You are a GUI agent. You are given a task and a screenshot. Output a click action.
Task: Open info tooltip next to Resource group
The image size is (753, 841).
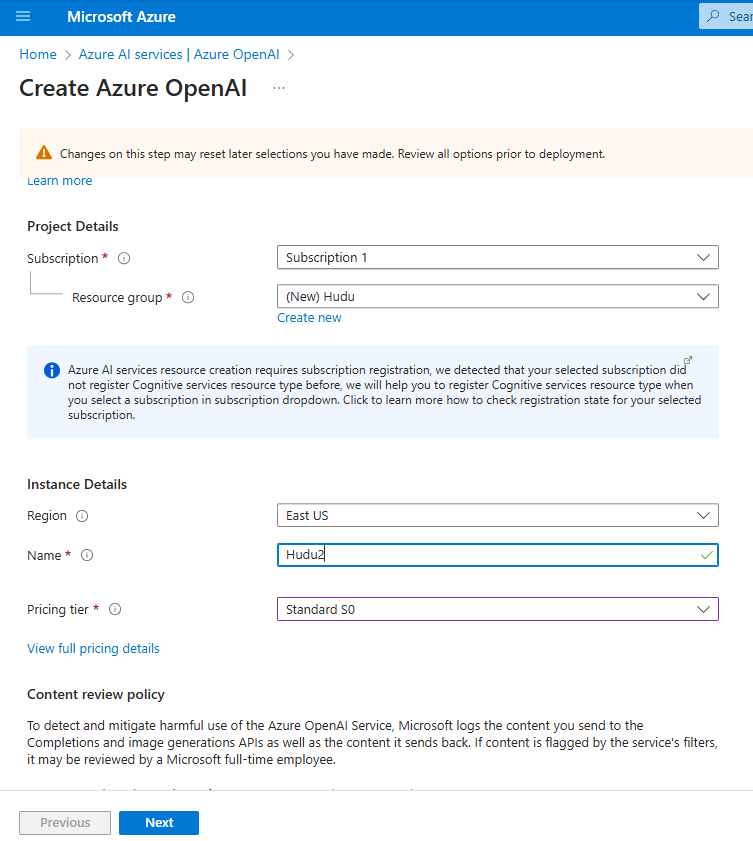click(188, 297)
